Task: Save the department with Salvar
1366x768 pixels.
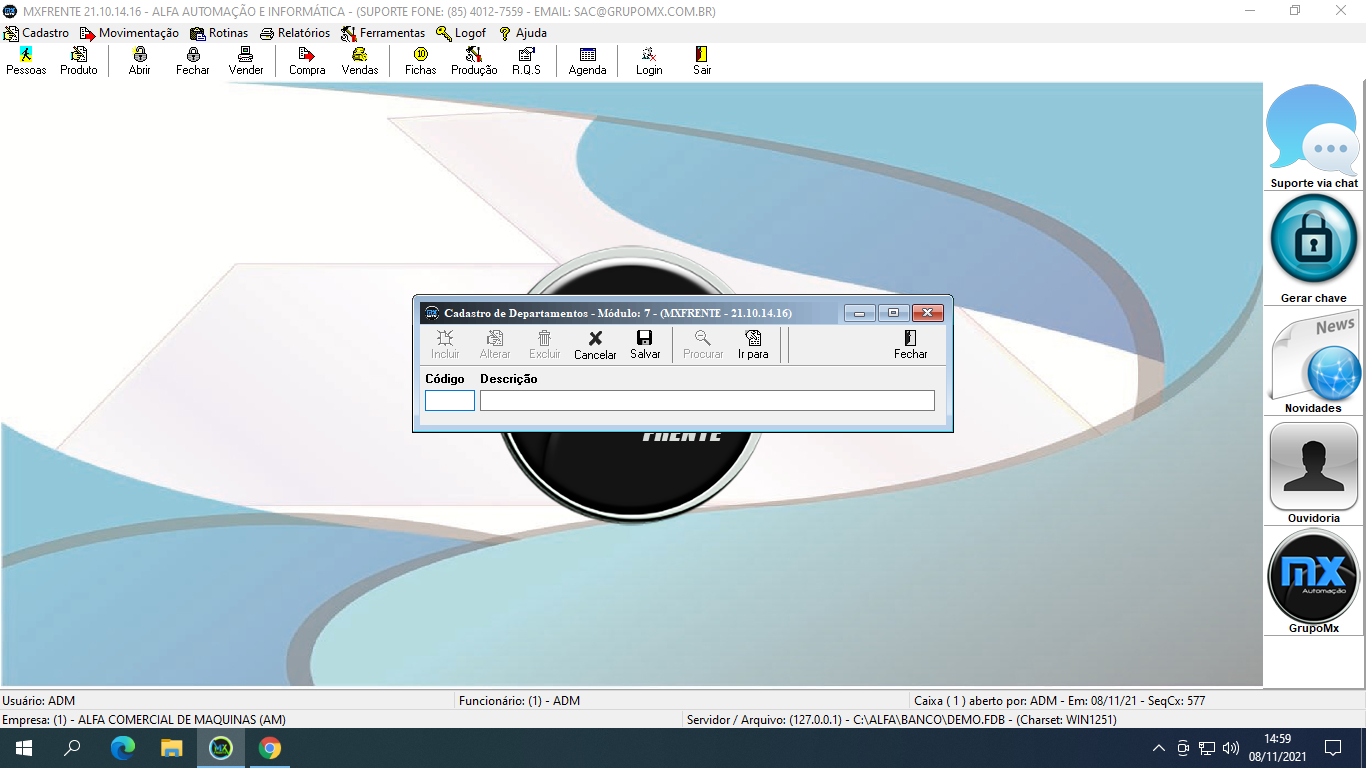Action: click(645, 344)
